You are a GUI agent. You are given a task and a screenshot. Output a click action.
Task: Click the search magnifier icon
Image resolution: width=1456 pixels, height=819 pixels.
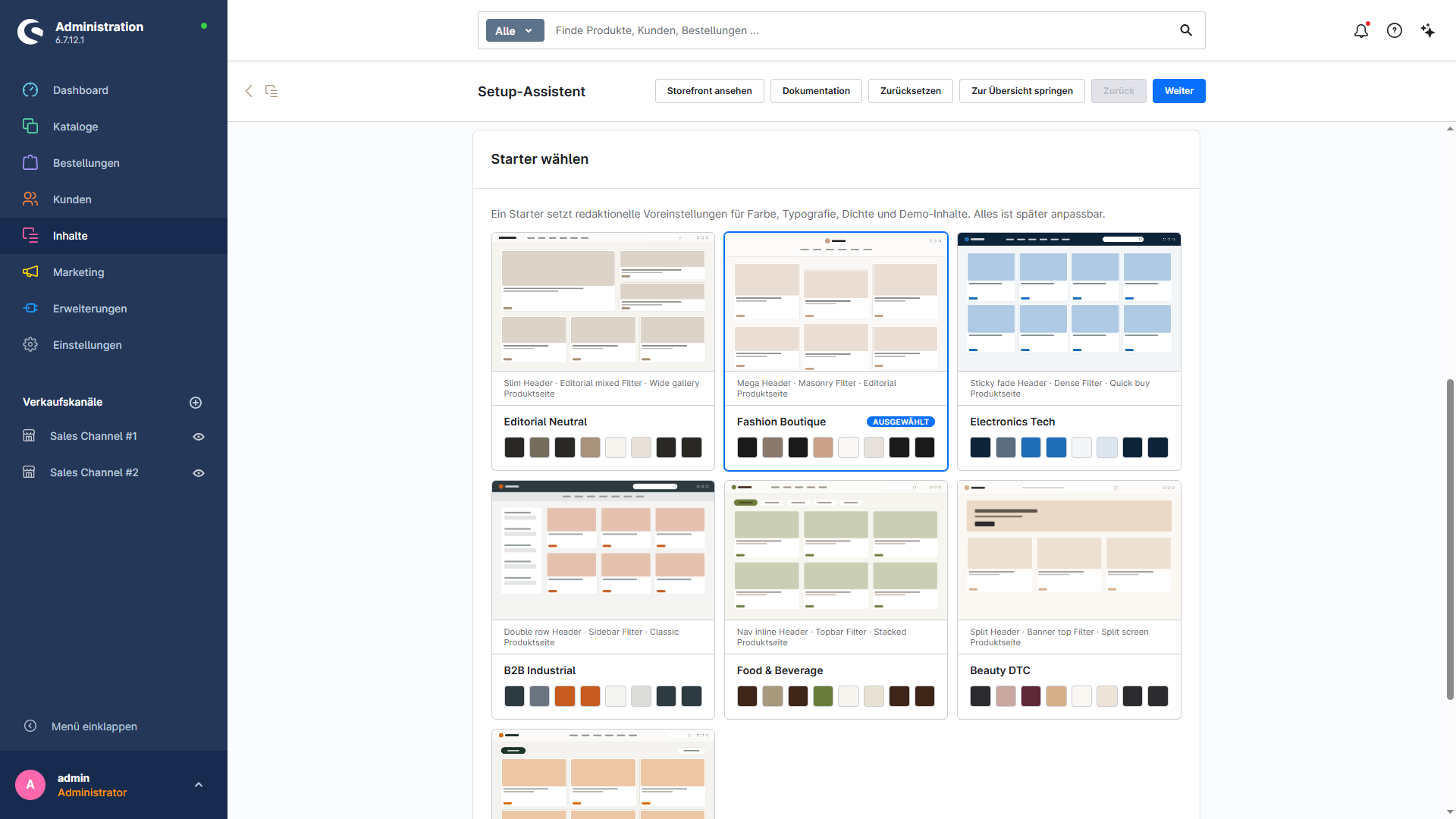pos(1186,30)
